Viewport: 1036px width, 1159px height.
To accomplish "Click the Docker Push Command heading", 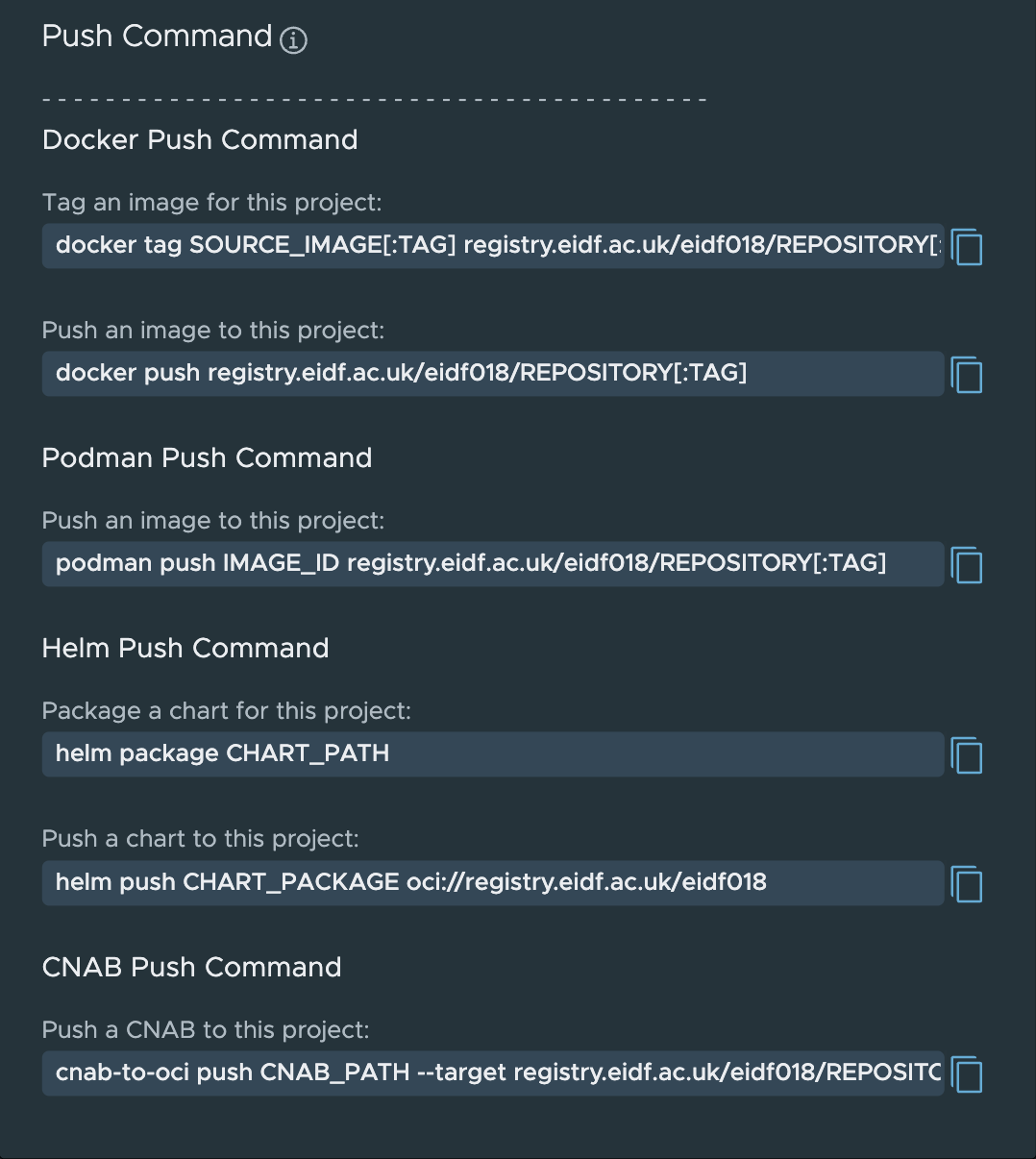I will point(199,140).
